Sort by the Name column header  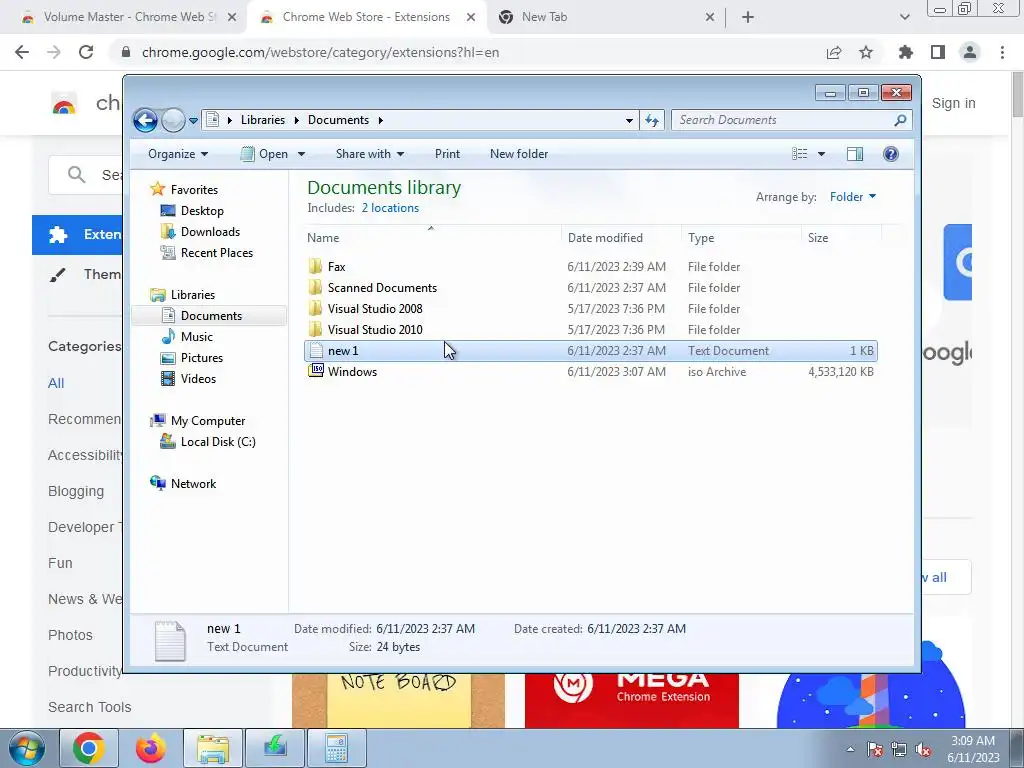click(x=431, y=238)
